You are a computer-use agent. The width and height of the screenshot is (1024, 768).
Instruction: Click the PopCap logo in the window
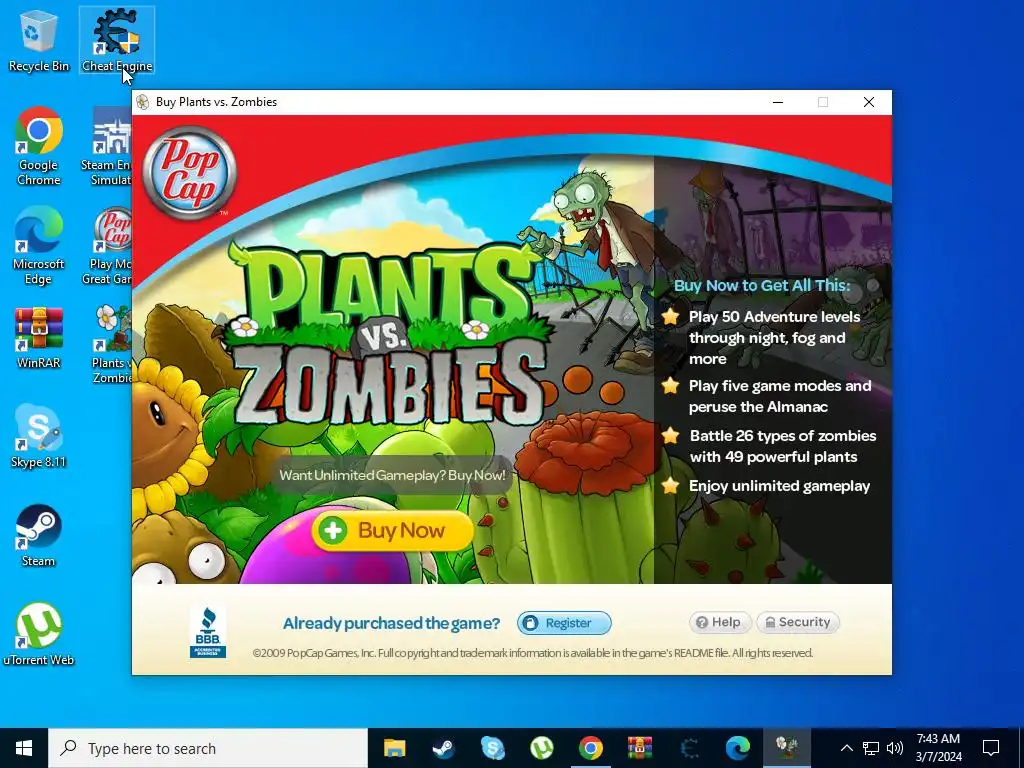189,172
